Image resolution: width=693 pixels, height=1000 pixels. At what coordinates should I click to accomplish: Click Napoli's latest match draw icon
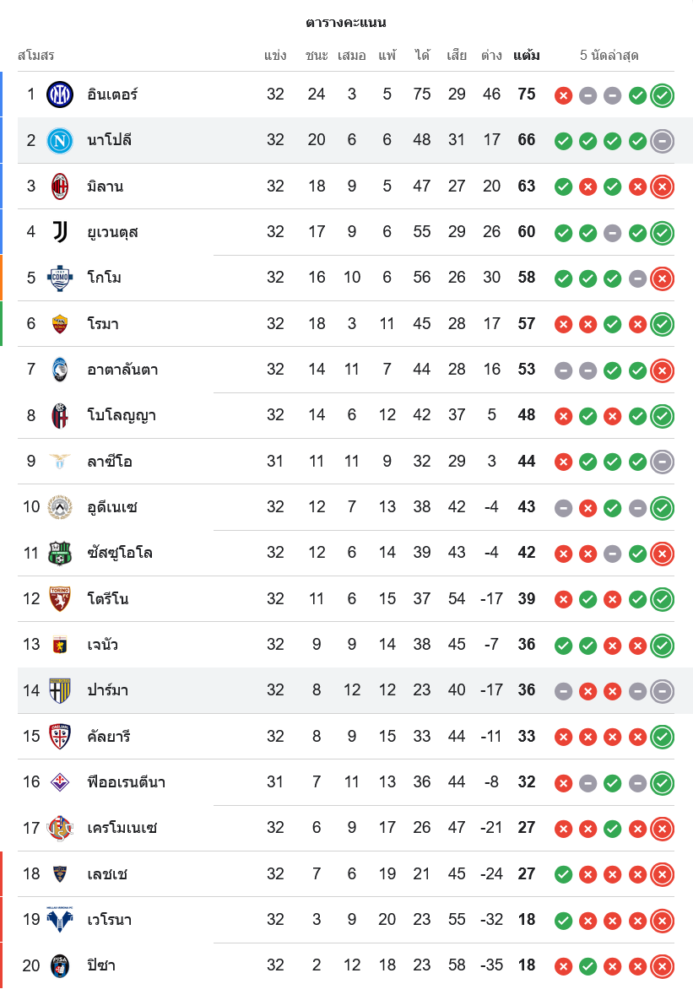coord(661,141)
